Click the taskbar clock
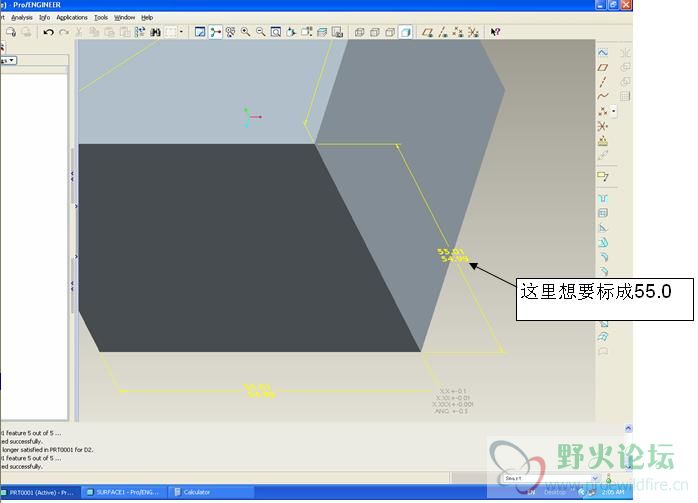Screen dimensions: 698x503 613,492
